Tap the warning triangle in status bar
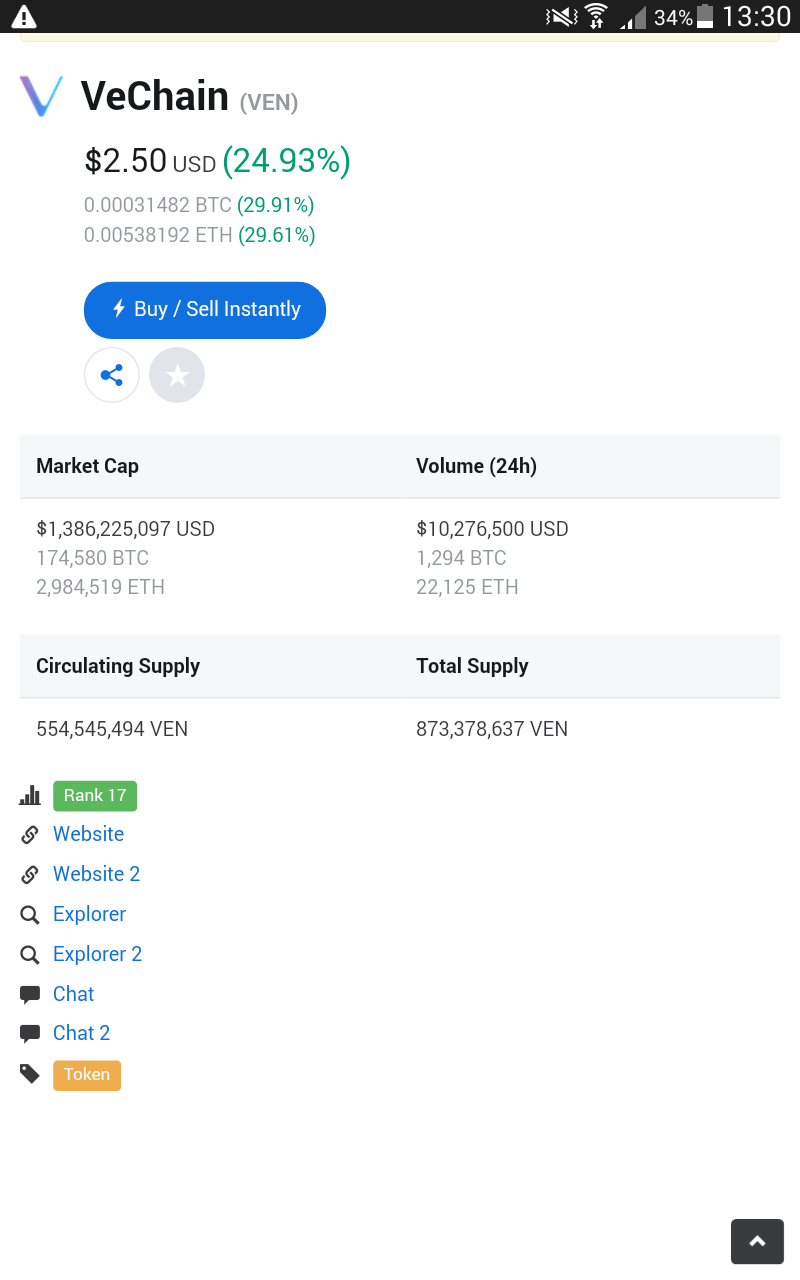 23,16
